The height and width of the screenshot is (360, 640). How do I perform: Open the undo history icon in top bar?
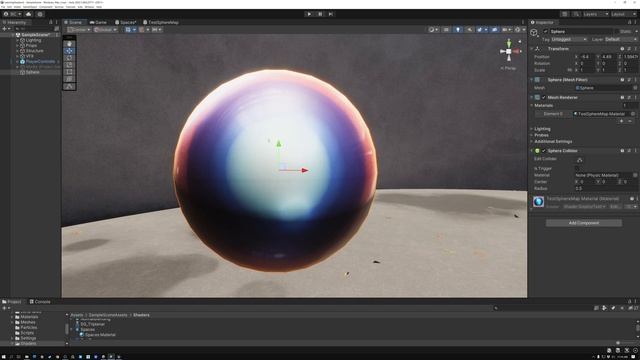coord(564,14)
